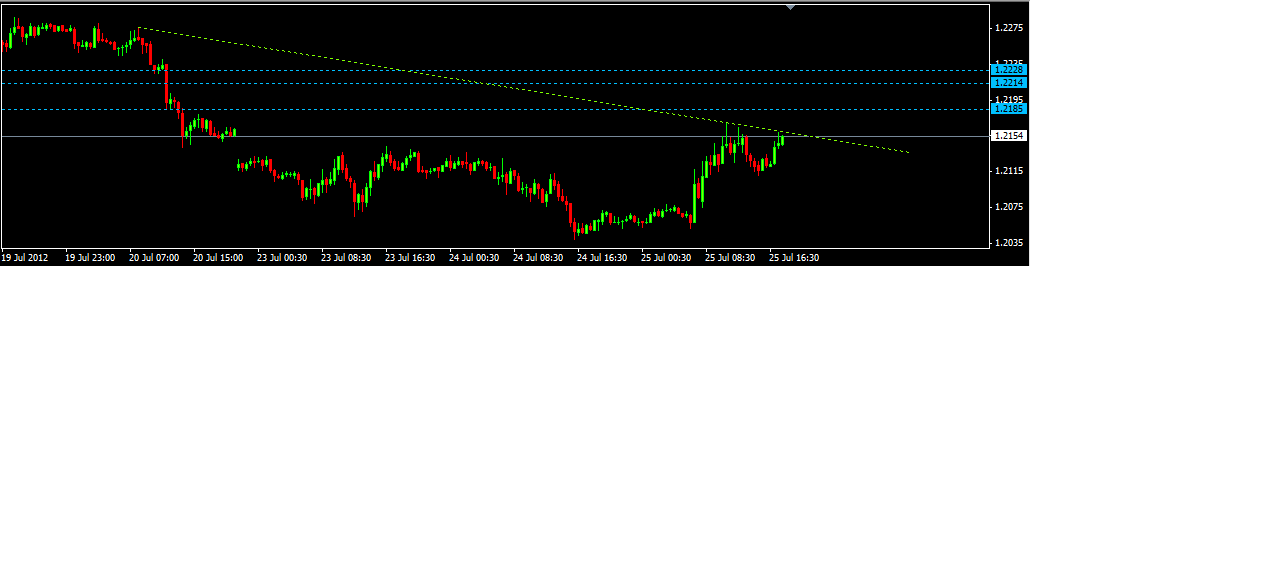Click the 19 Jul 2012 time label

pos(25,258)
